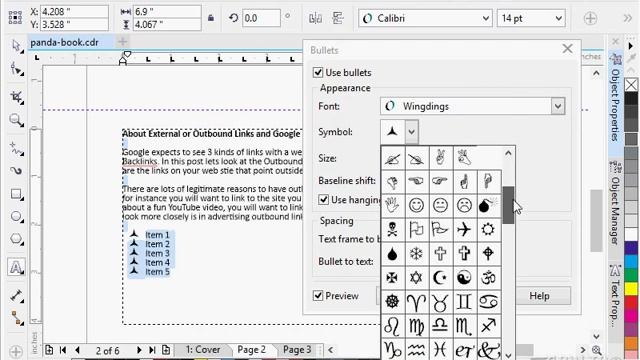Click the X position field
This screenshot has height=360, width=640.
(74, 11)
